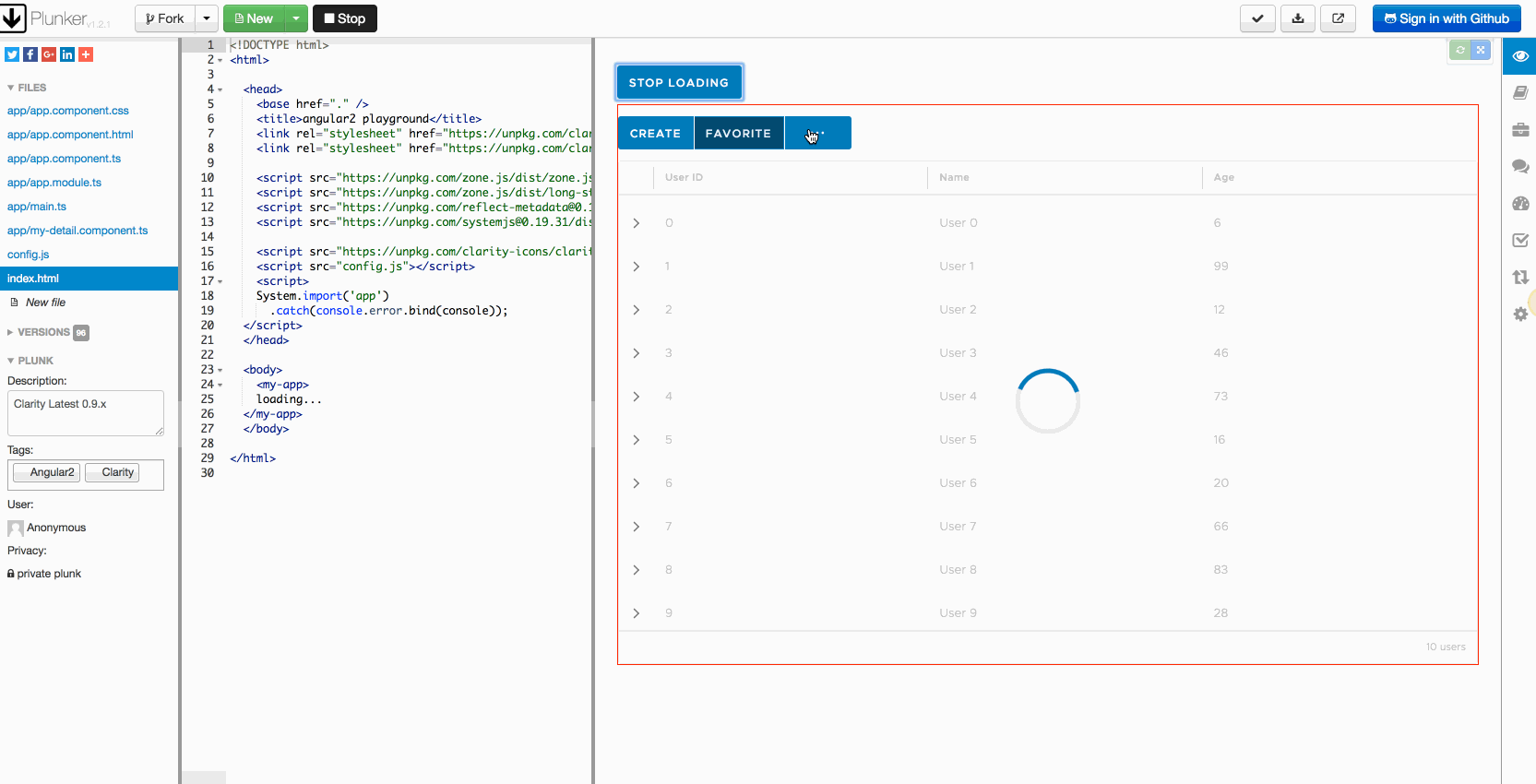1536x784 pixels.
Task: Create a New file in the file list
Action: [x=45, y=303]
